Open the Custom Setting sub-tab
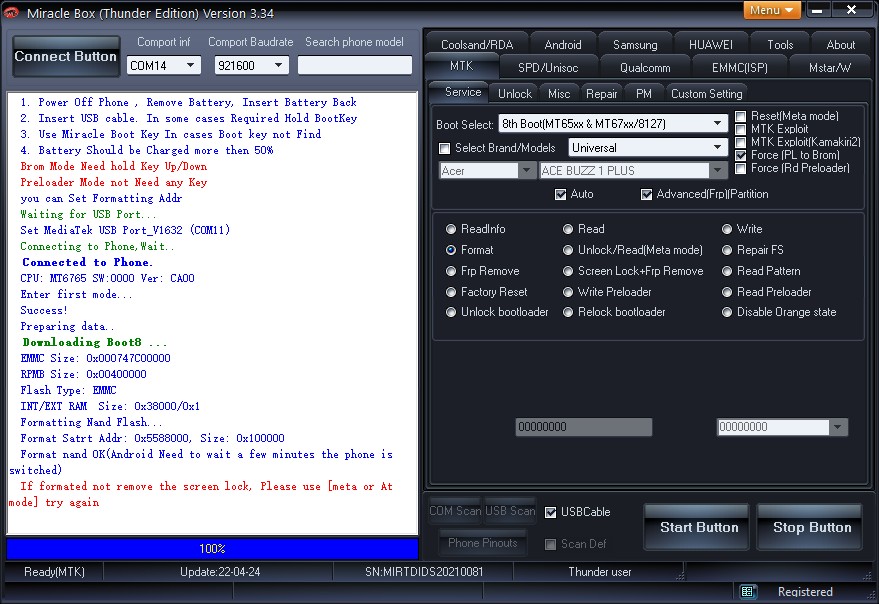Viewport: 879px width, 604px height. click(x=706, y=94)
